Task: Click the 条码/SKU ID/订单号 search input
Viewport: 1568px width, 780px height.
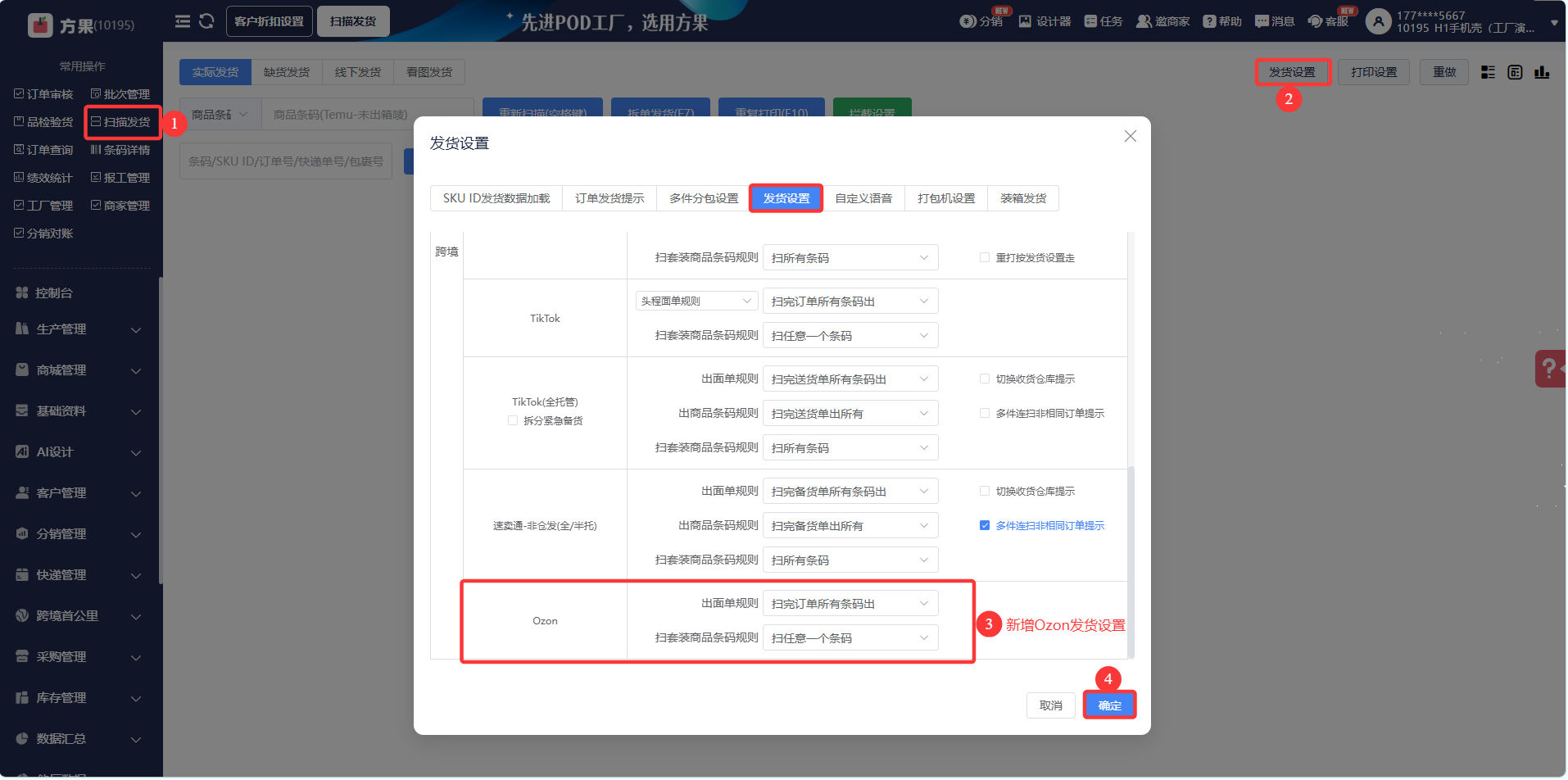Action: click(x=286, y=161)
